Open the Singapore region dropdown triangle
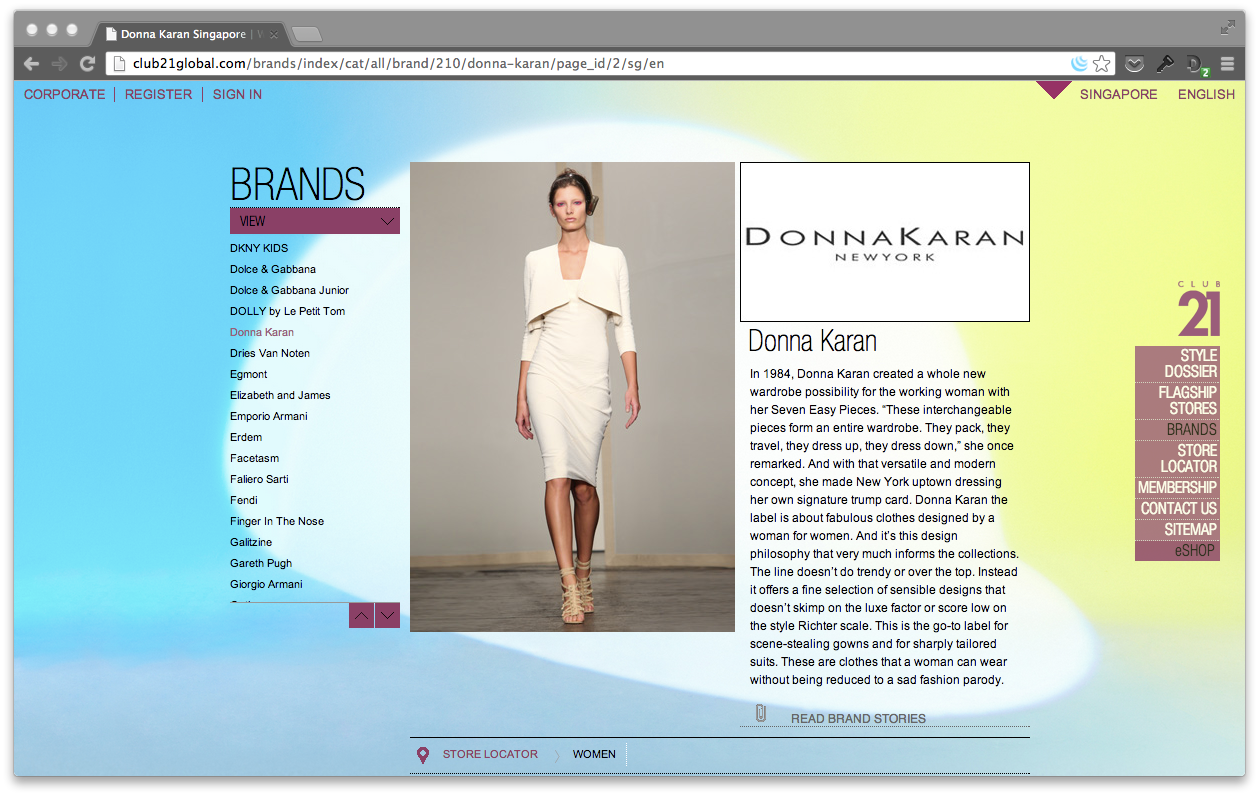The width and height of the screenshot is (1259, 796). tap(1054, 90)
